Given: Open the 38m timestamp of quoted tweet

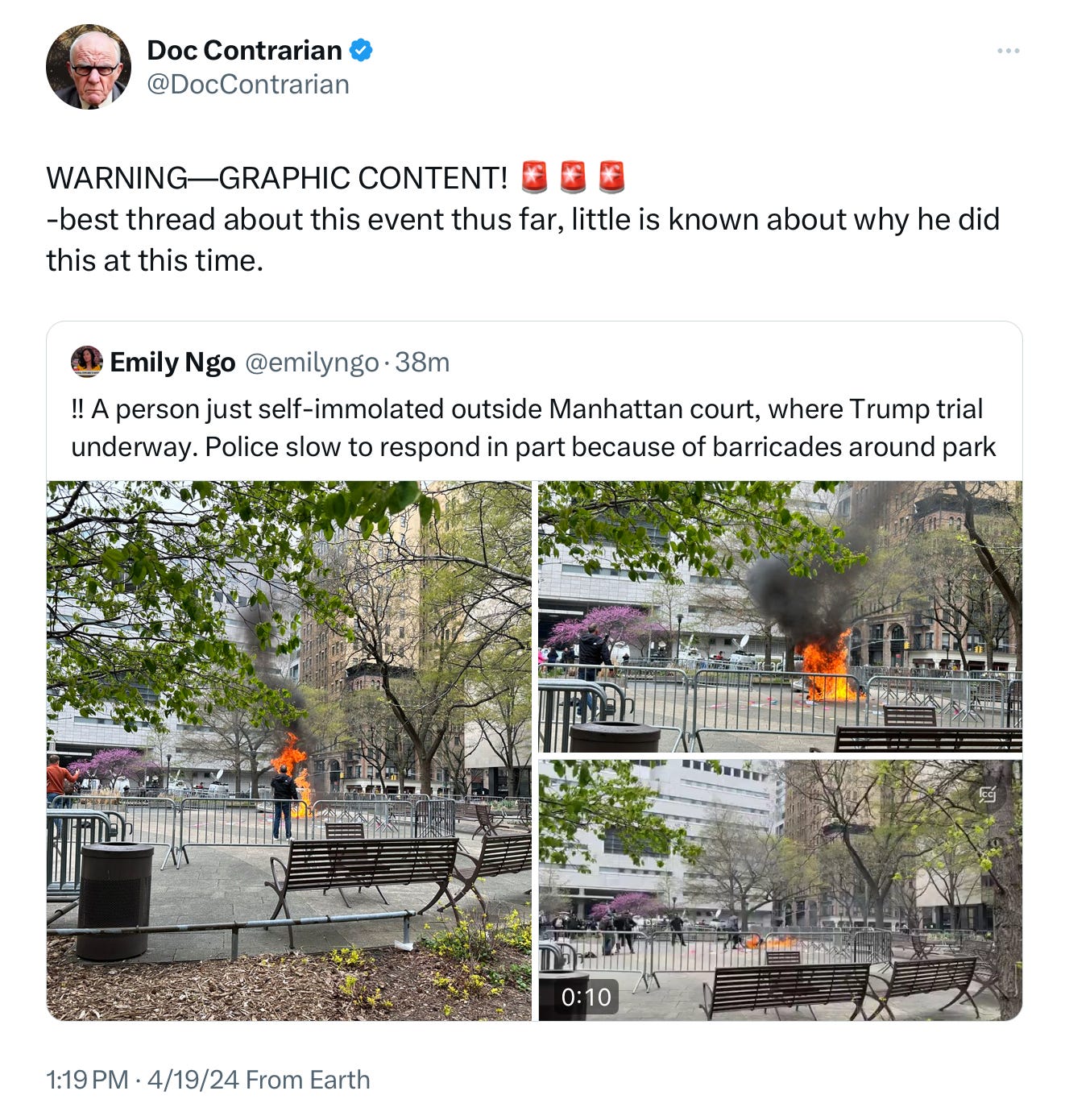Looking at the screenshot, I should pyautogui.click(x=422, y=363).
